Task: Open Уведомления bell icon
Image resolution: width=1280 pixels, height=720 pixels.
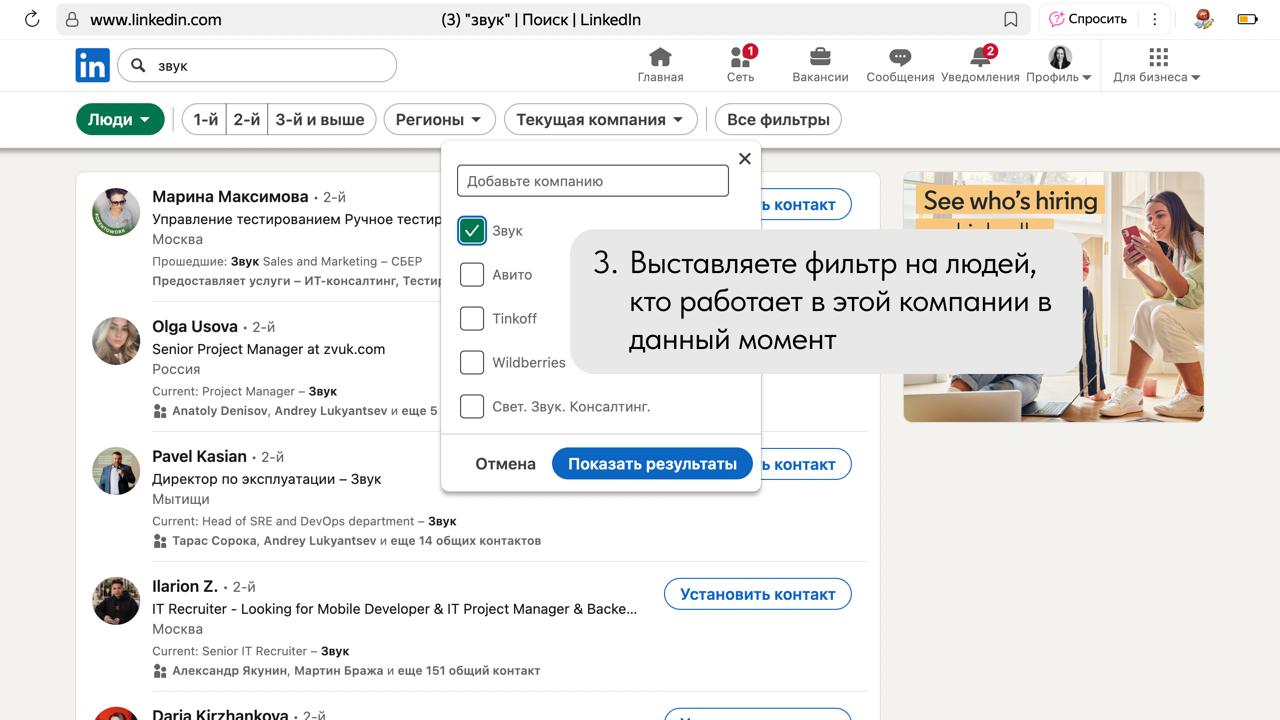Action: pos(980,57)
